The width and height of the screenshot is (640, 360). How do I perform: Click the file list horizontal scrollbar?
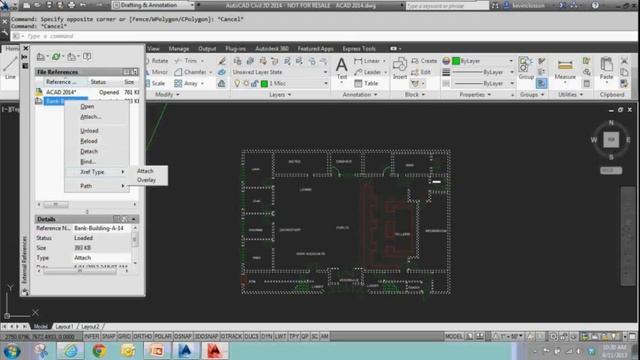[87, 204]
